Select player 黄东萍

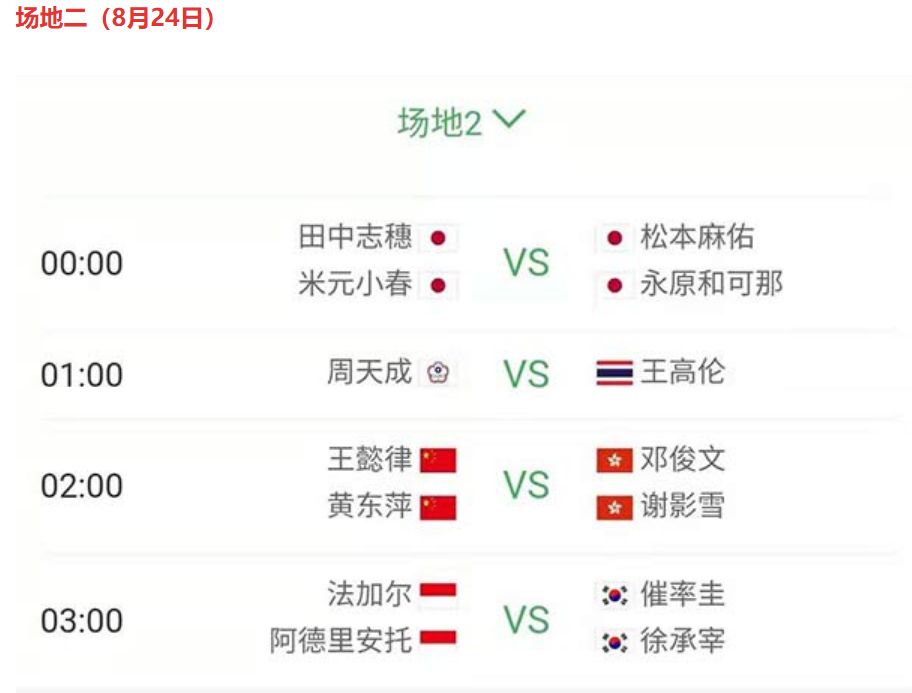pos(369,505)
